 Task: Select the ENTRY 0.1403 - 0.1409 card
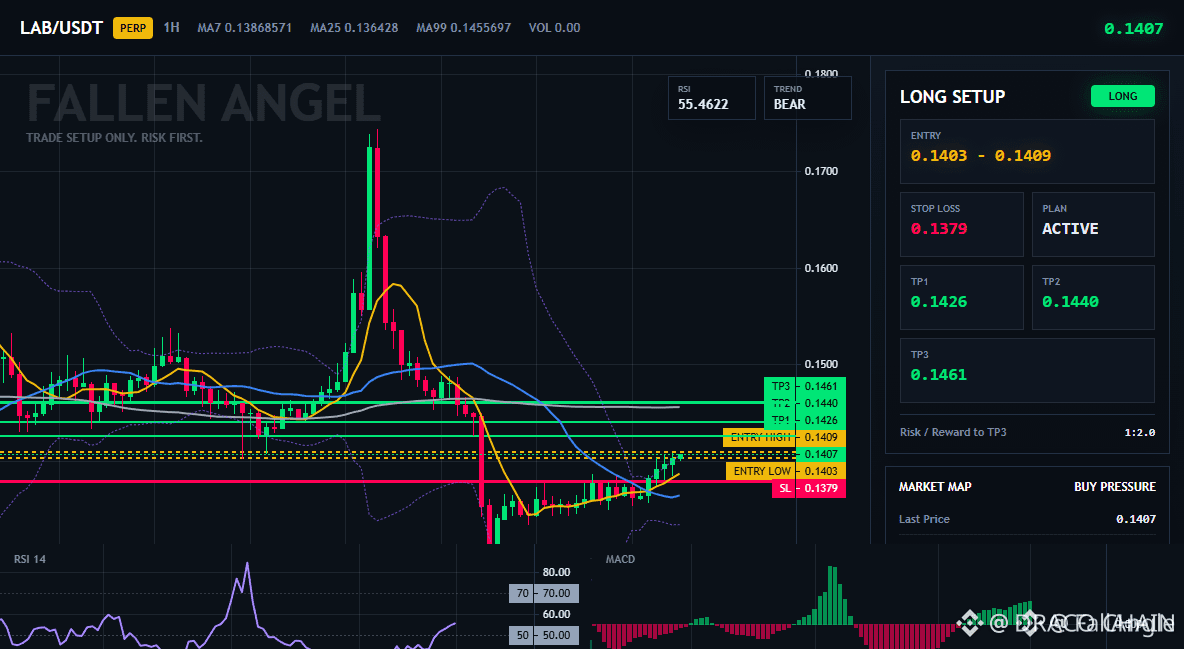pos(1027,151)
